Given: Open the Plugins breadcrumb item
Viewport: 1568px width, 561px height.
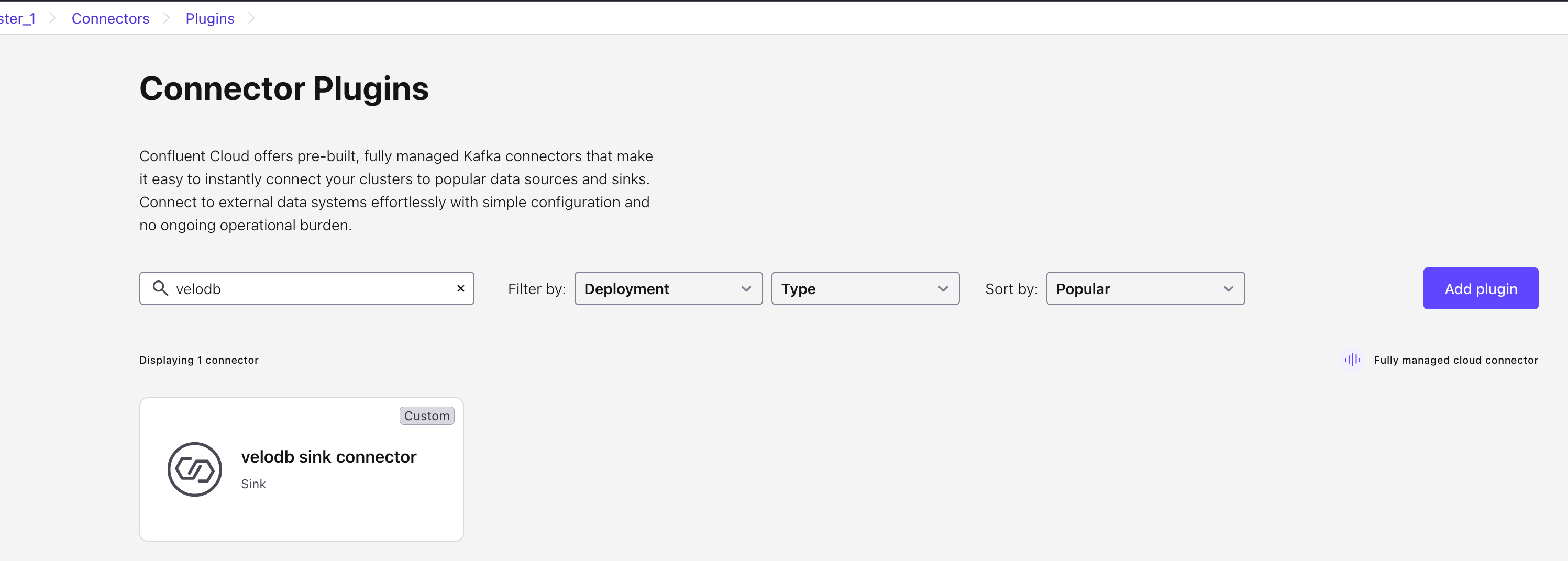Looking at the screenshot, I should tap(209, 18).
